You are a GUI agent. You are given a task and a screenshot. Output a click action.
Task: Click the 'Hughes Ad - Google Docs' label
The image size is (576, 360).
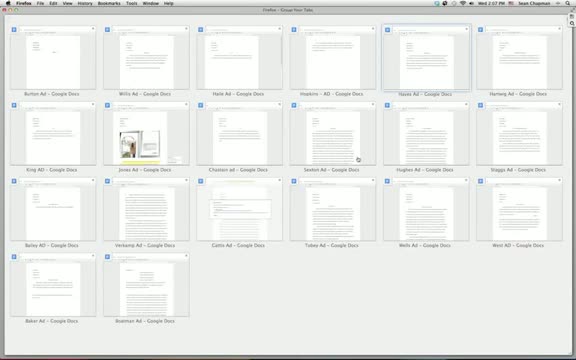pos(425,170)
